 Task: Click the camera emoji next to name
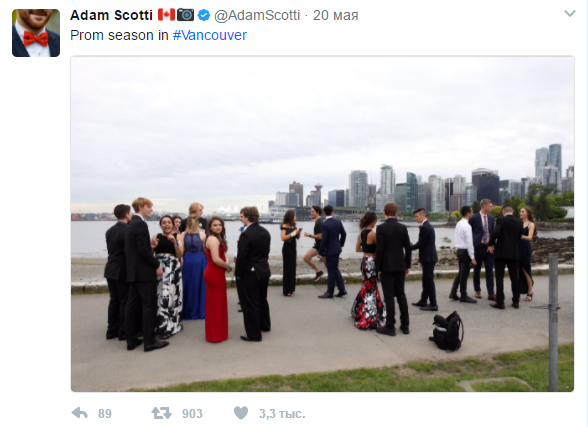186,15
